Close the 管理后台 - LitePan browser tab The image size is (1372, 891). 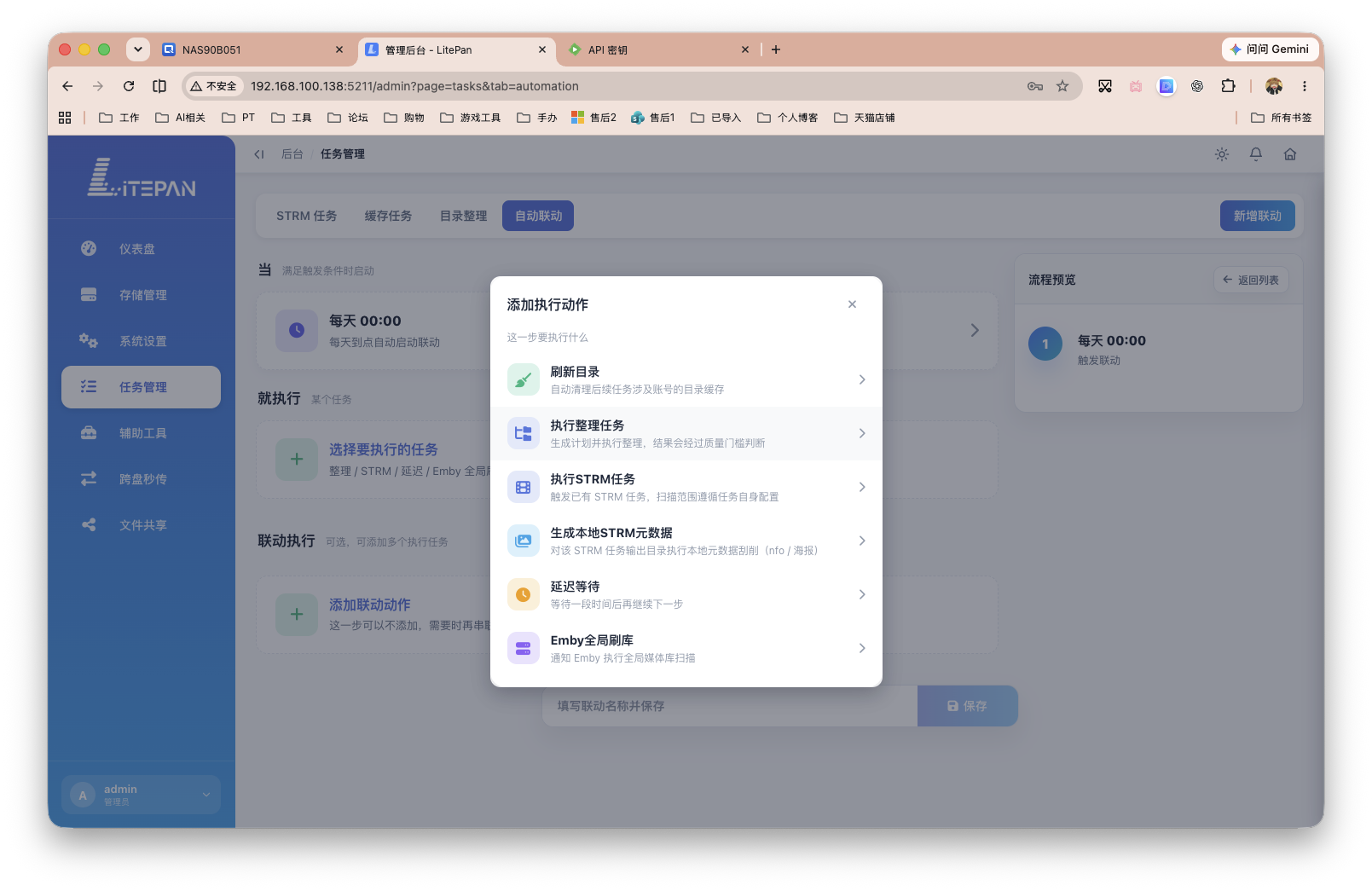[542, 50]
